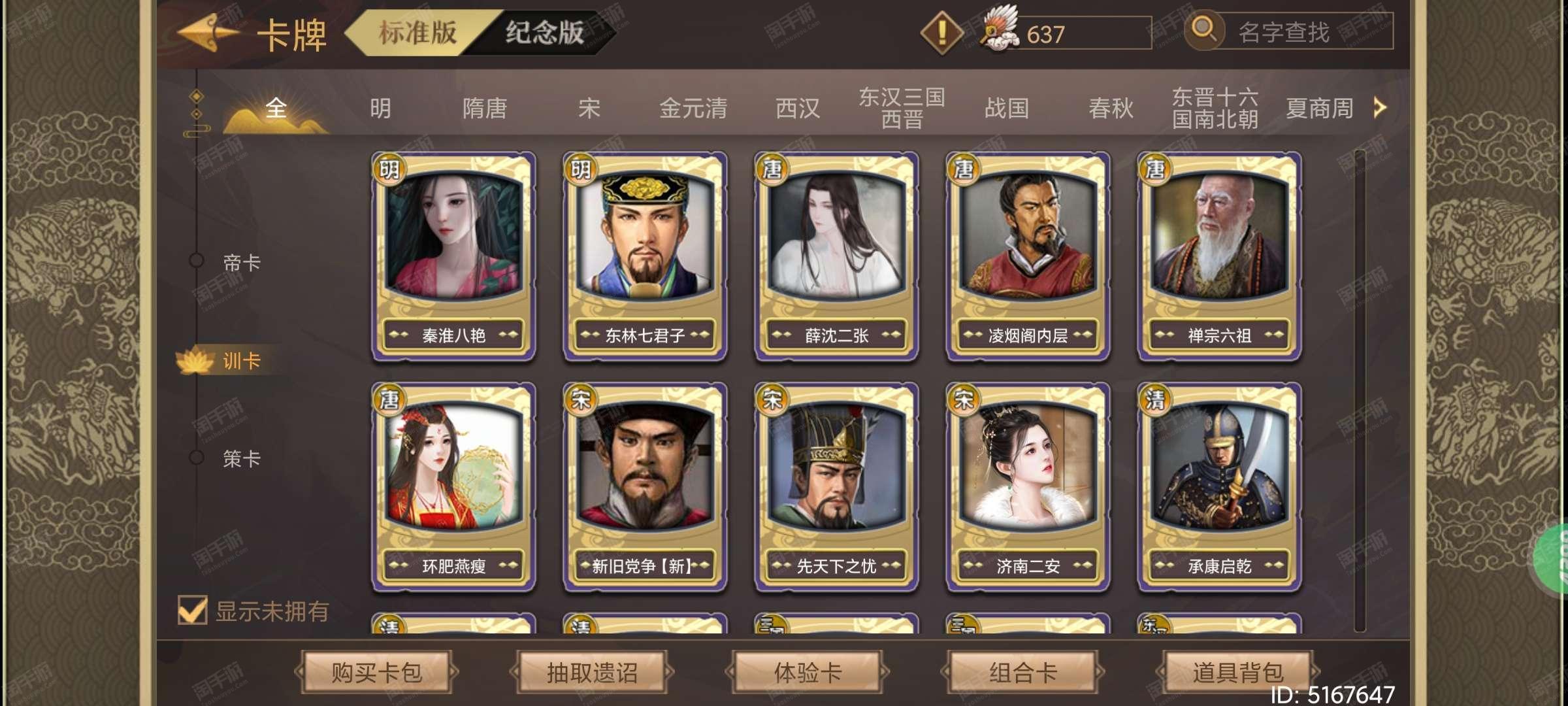Click the exclamation warning diamond icon

click(x=941, y=32)
